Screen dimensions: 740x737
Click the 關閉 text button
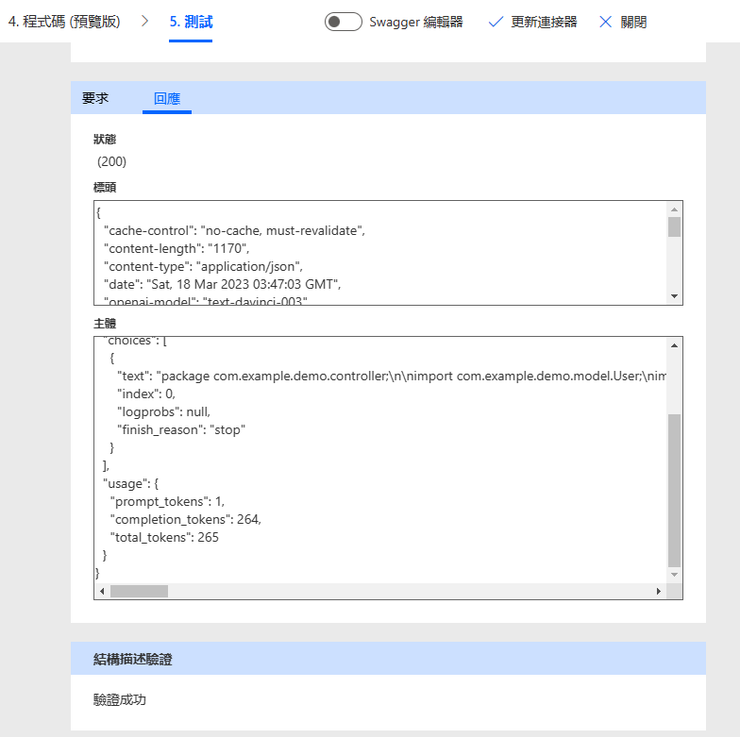click(x=633, y=22)
